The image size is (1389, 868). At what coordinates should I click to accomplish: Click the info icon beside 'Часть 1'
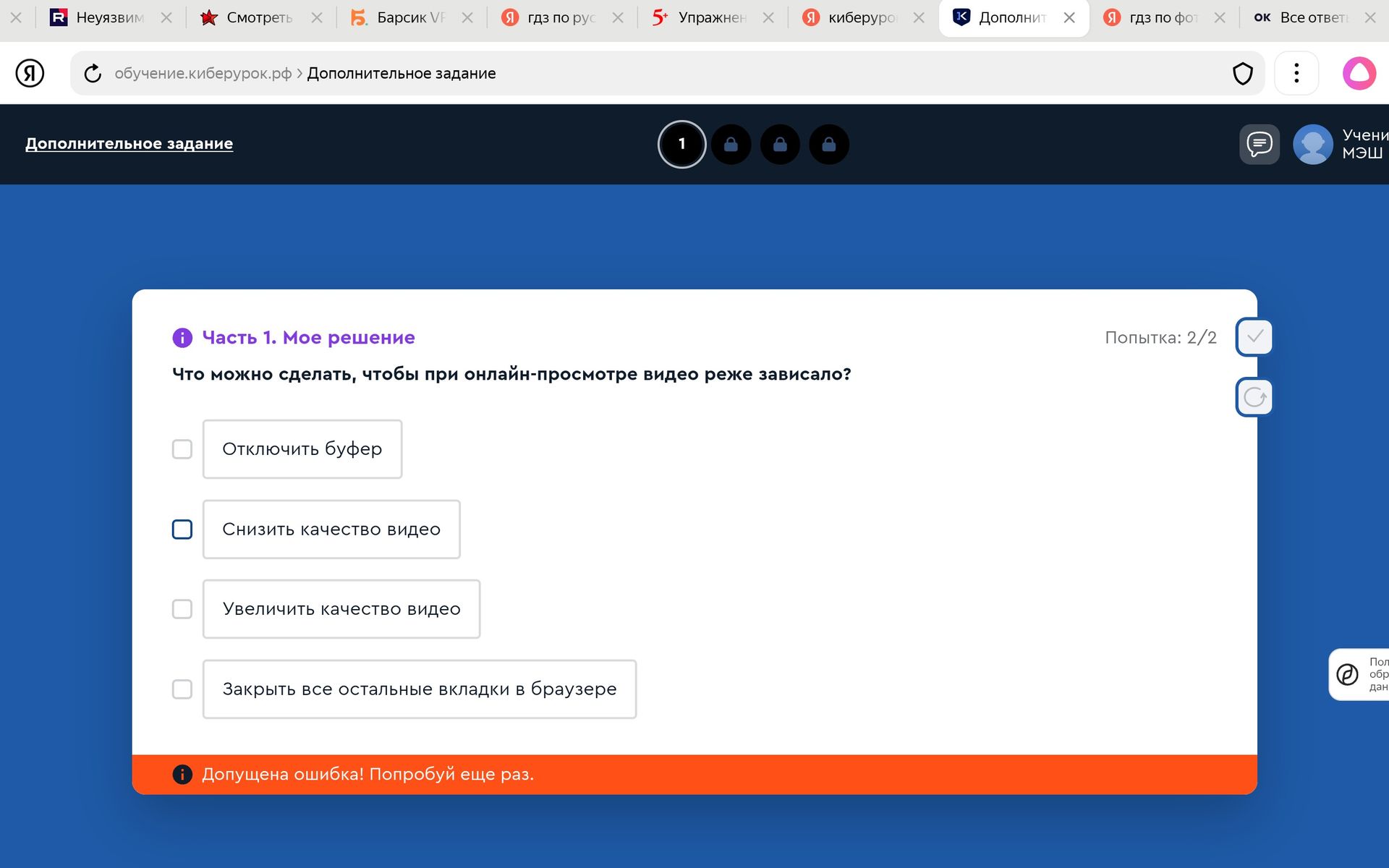[182, 338]
